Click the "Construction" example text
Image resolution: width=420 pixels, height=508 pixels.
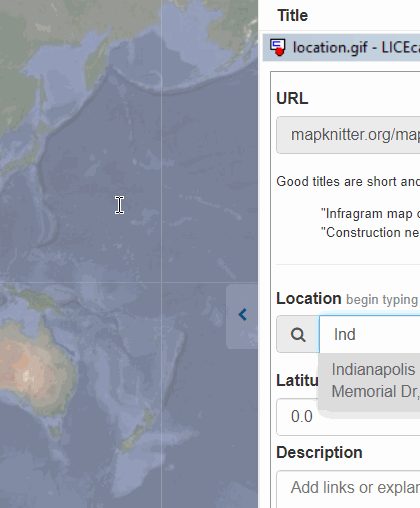pyautogui.click(x=370, y=233)
